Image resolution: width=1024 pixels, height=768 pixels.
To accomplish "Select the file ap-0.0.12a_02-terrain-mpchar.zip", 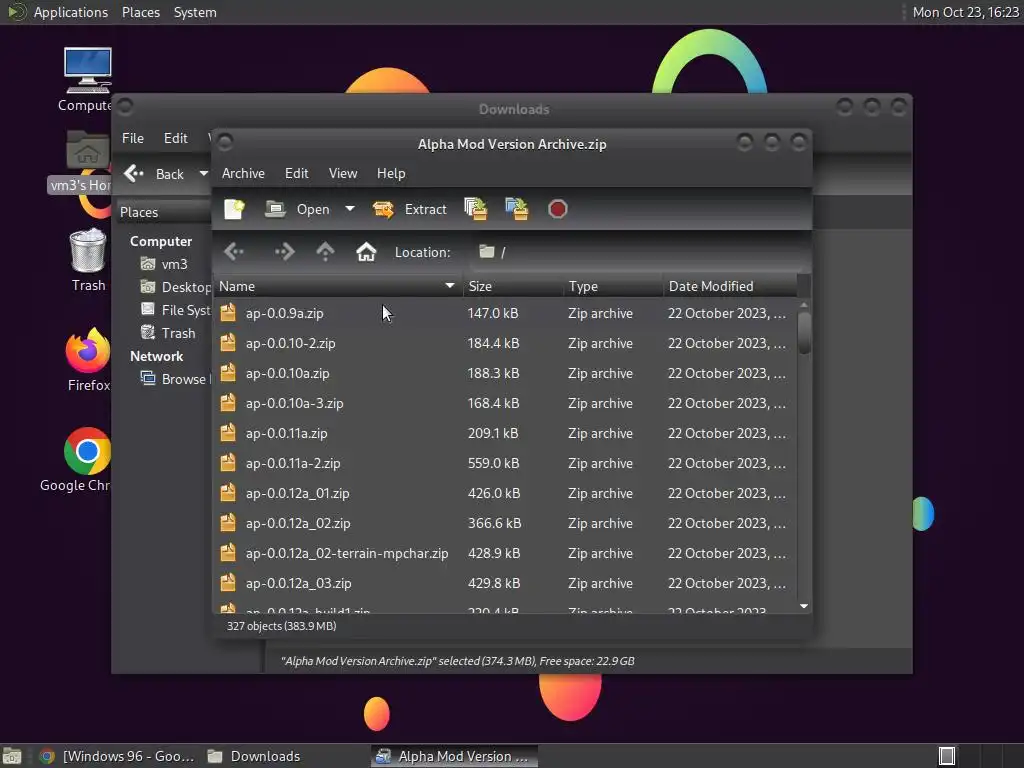I will coord(505,553).
